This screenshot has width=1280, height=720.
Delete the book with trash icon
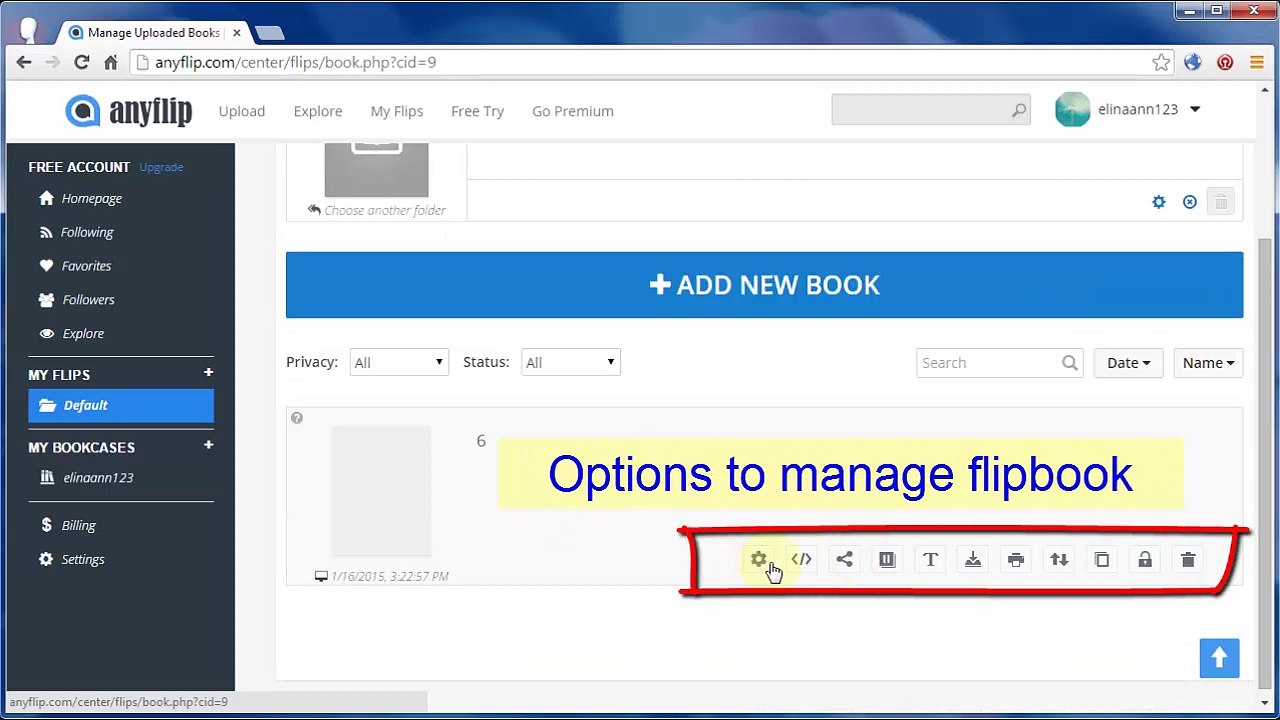click(x=1188, y=560)
